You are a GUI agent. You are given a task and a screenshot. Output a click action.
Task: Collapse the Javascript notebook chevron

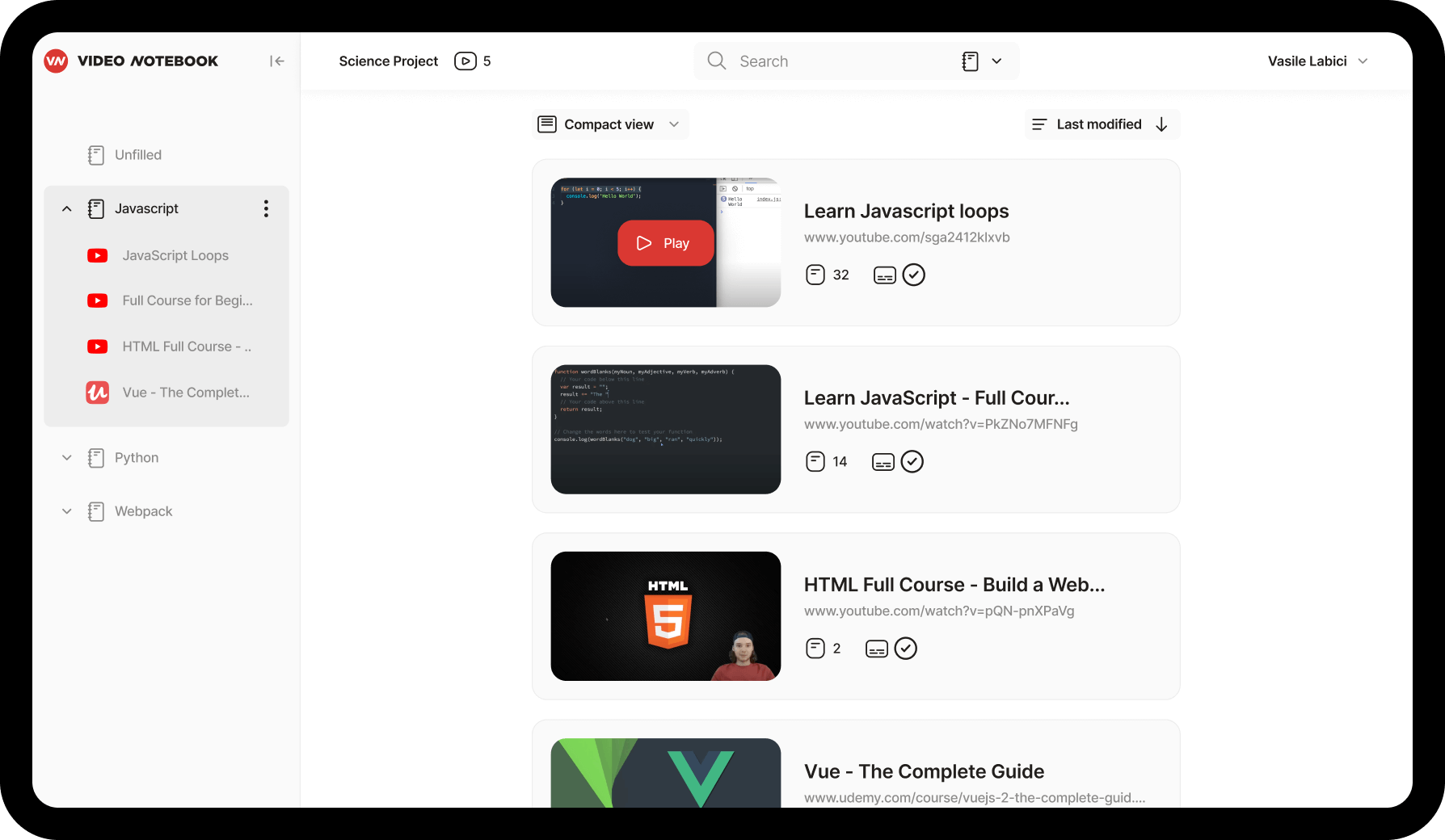[67, 208]
